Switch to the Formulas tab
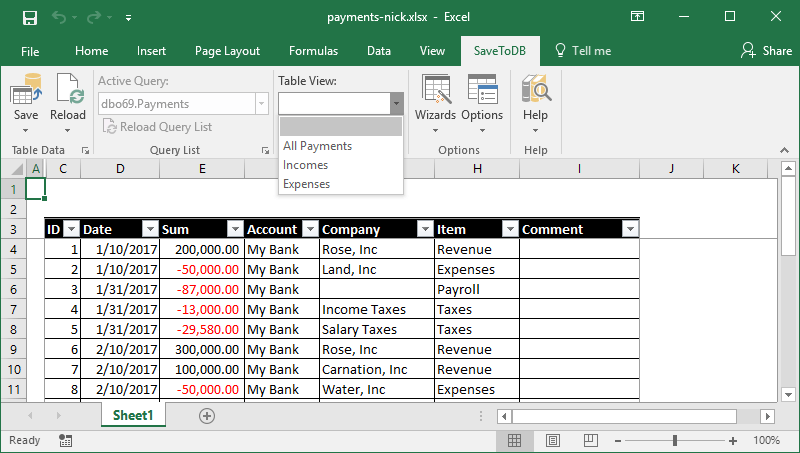Viewport: 800px width, 453px height. point(313,51)
